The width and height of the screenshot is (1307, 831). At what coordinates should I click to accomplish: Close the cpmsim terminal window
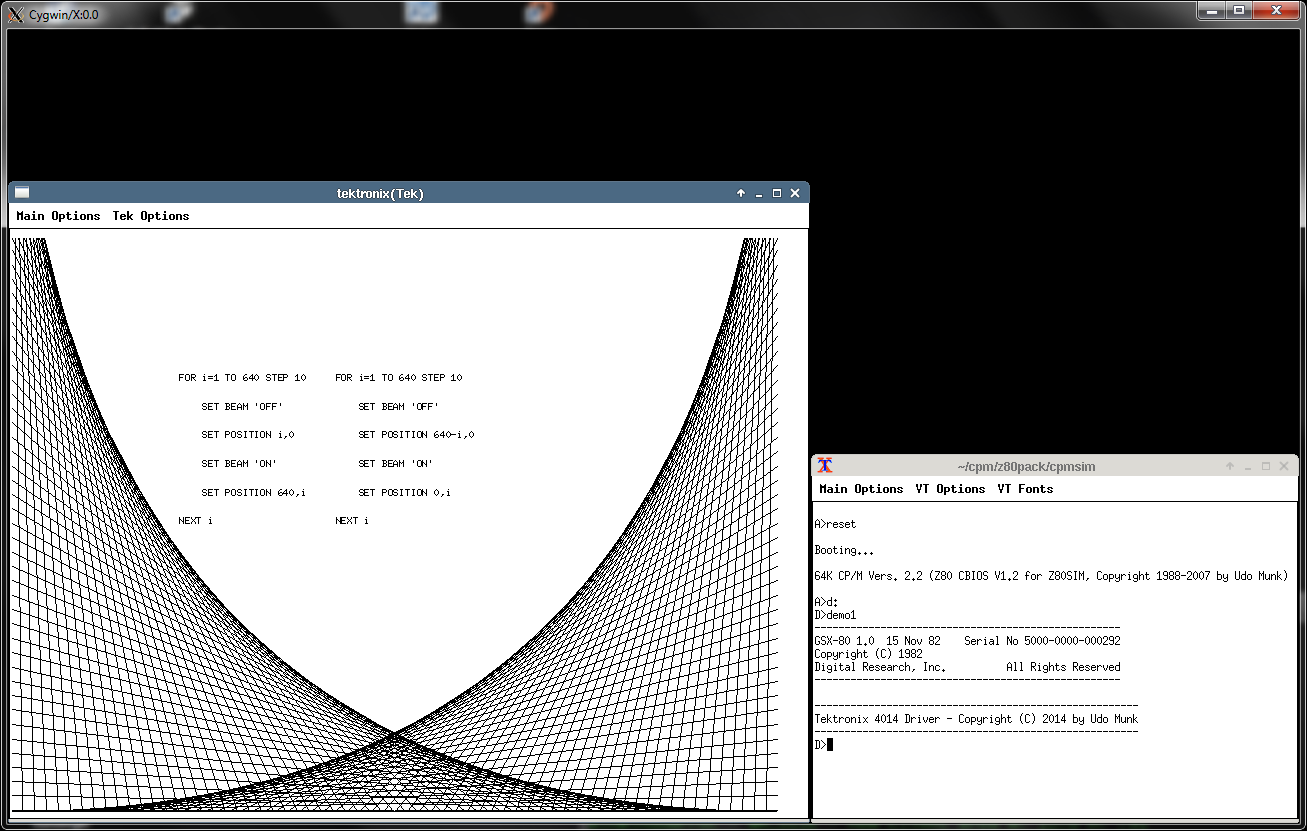click(x=1284, y=466)
